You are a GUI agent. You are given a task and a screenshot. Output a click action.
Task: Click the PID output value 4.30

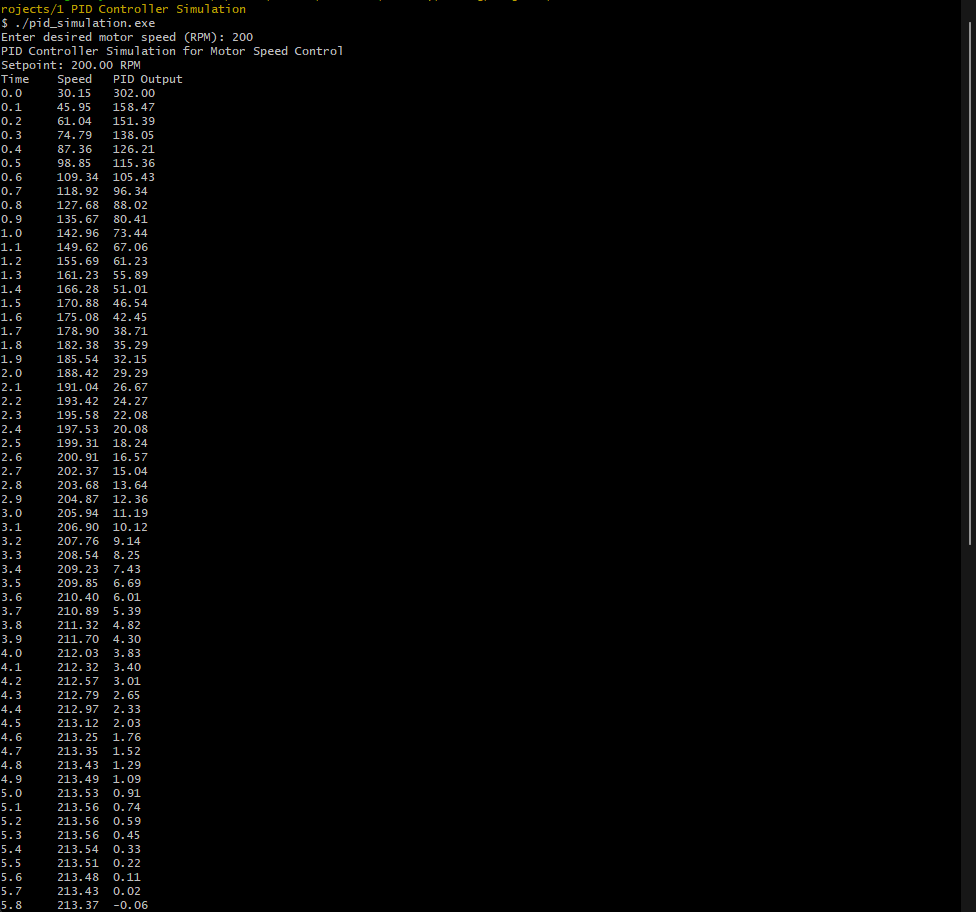[126, 639]
